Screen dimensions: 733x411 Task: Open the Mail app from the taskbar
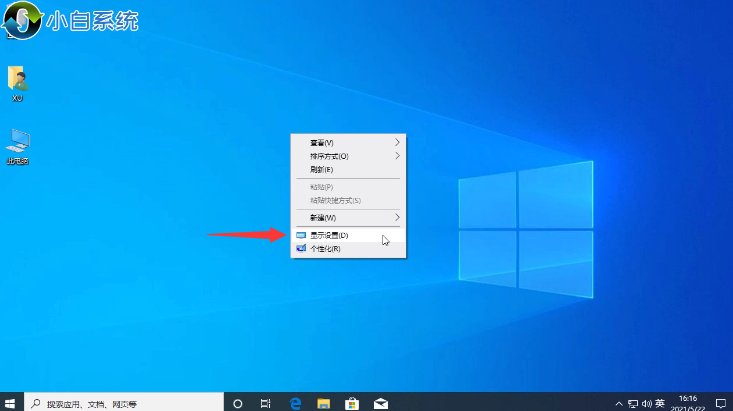381,403
